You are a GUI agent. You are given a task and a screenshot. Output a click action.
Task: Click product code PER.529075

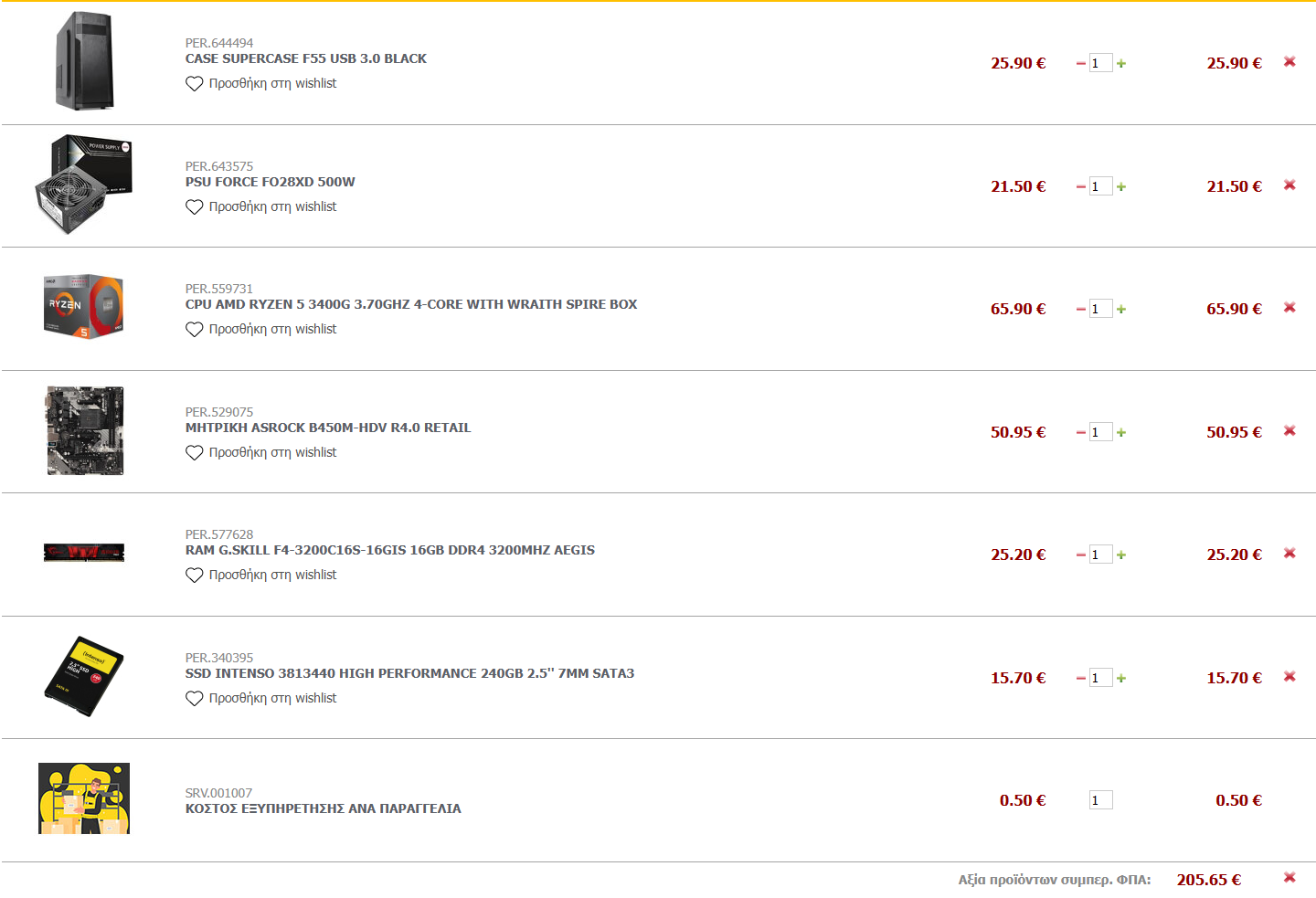click(219, 412)
